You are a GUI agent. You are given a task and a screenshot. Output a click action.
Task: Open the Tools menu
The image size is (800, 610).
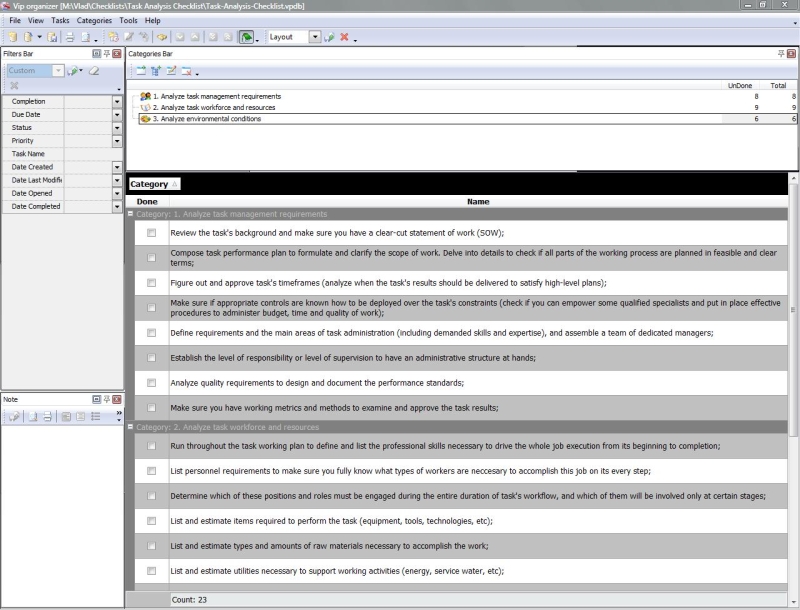(x=128, y=20)
